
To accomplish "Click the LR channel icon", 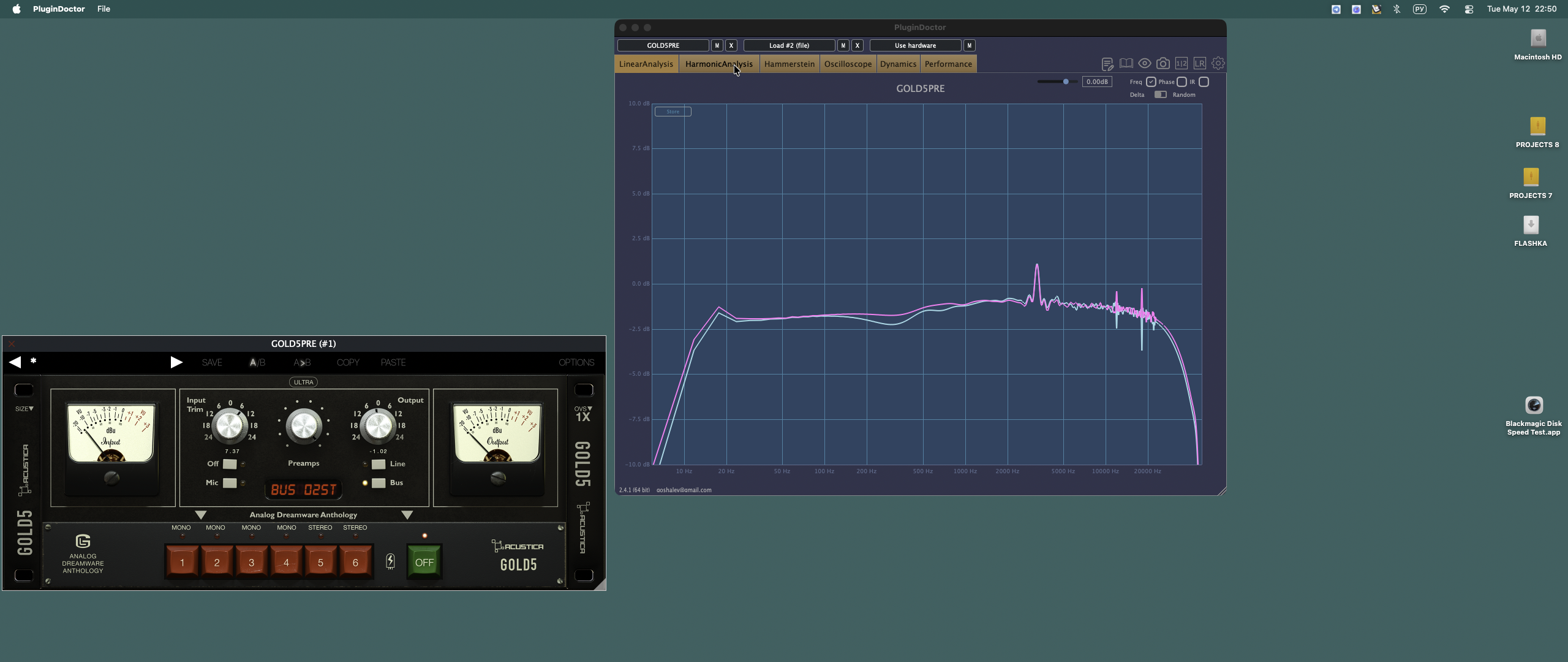I will coord(1199,63).
